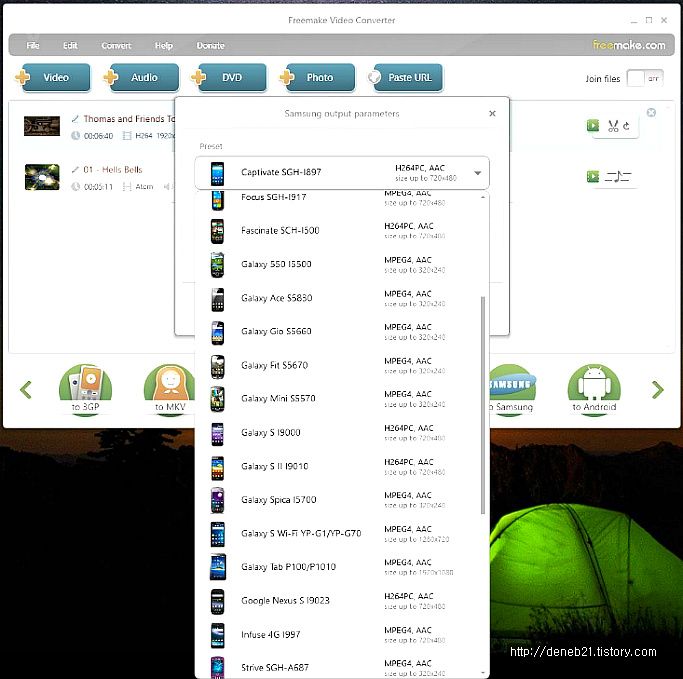683x679 pixels.
Task: Open the cut scissors tool for Thomas video
Action: coord(613,126)
